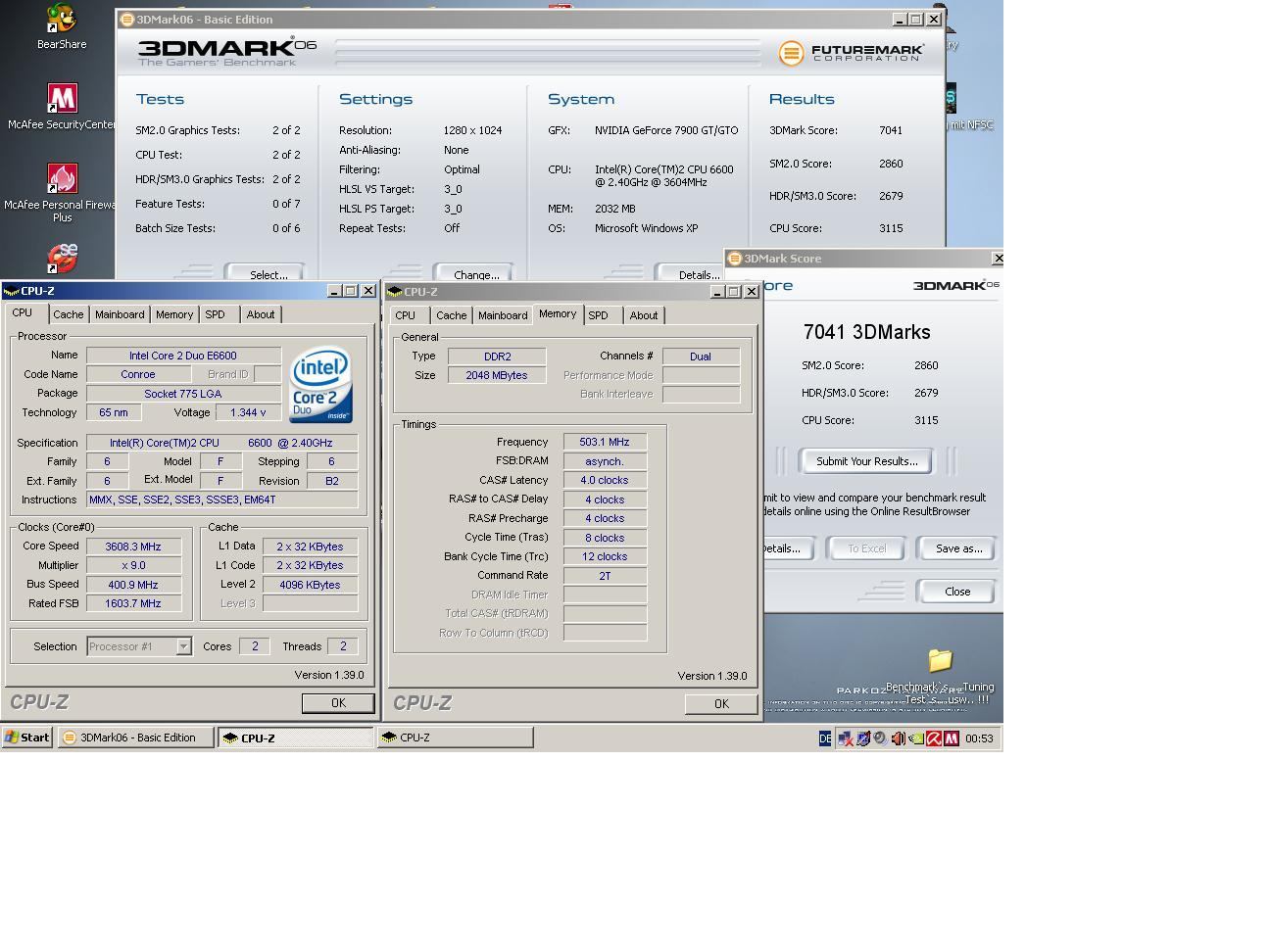Open the BearShare desktop shortcut

click(x=62, y=25)
